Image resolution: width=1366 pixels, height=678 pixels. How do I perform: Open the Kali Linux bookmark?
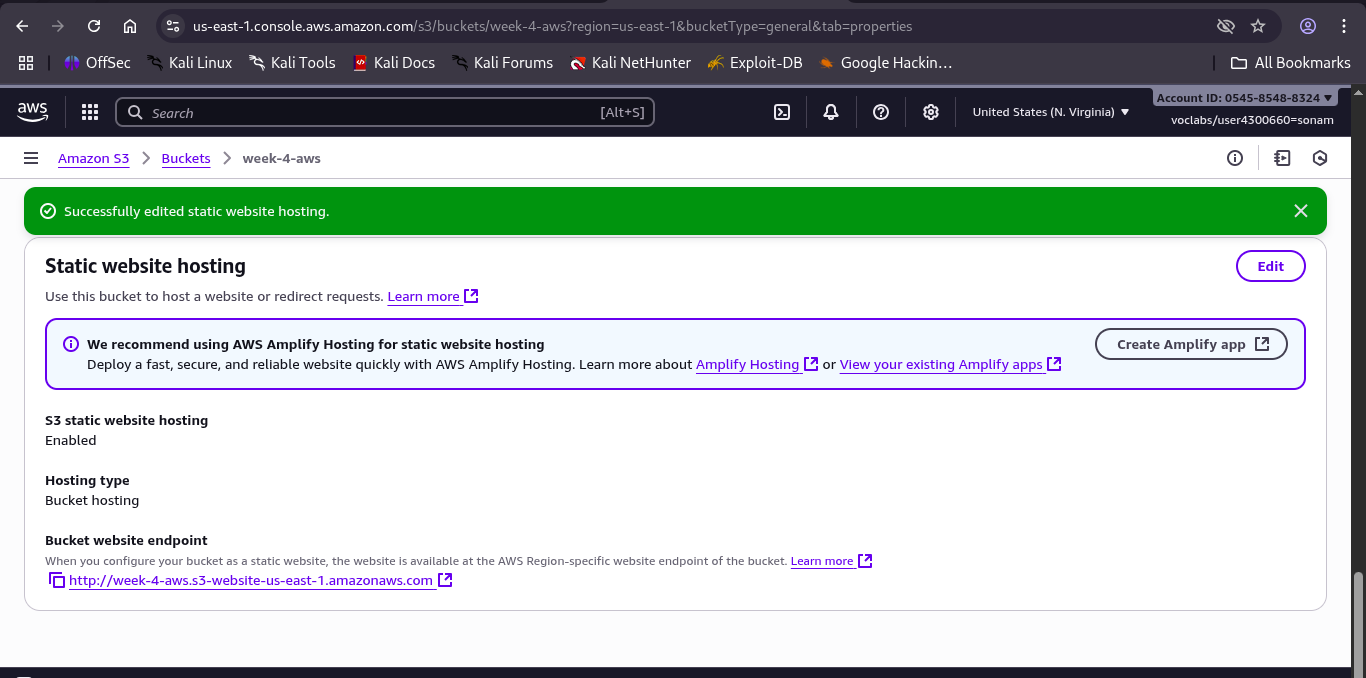(x=190, y=62)
